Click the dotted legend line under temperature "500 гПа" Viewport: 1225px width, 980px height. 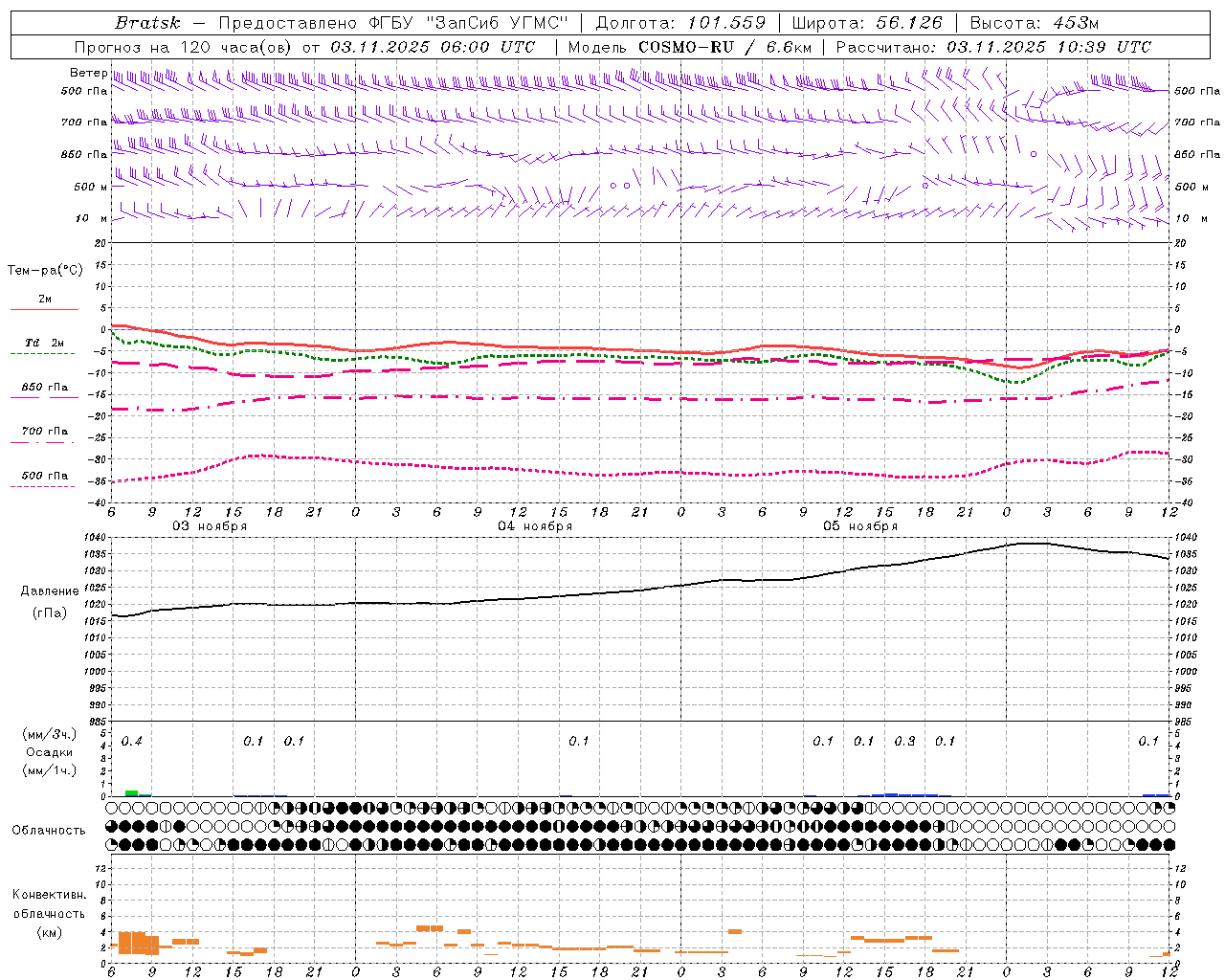tap(42, 486)
